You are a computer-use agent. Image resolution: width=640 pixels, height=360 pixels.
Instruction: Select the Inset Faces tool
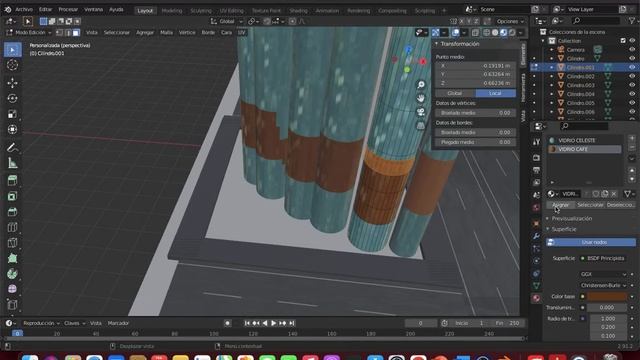coord(12,212)
